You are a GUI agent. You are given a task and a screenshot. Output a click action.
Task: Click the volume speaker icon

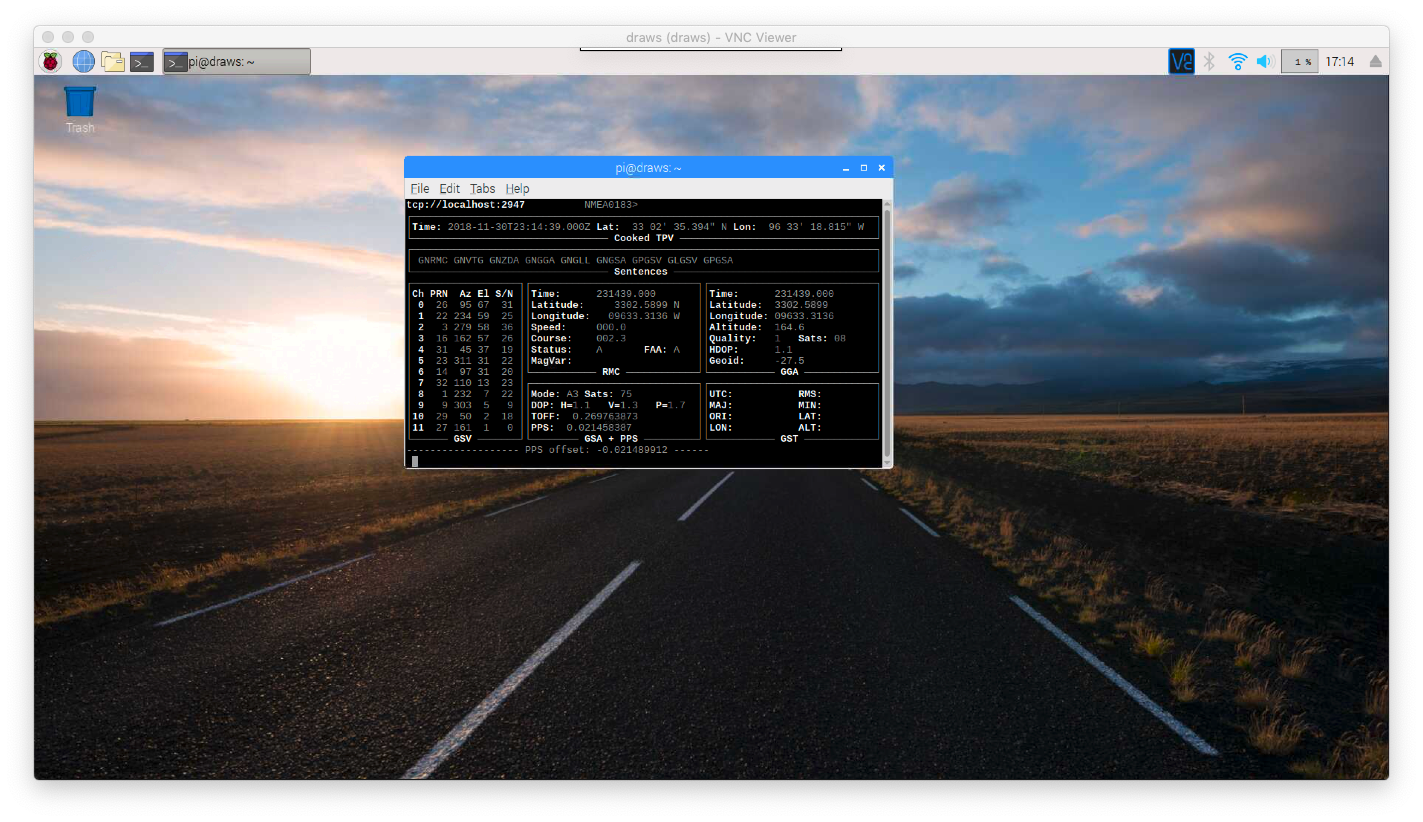tap(1265, 62)
